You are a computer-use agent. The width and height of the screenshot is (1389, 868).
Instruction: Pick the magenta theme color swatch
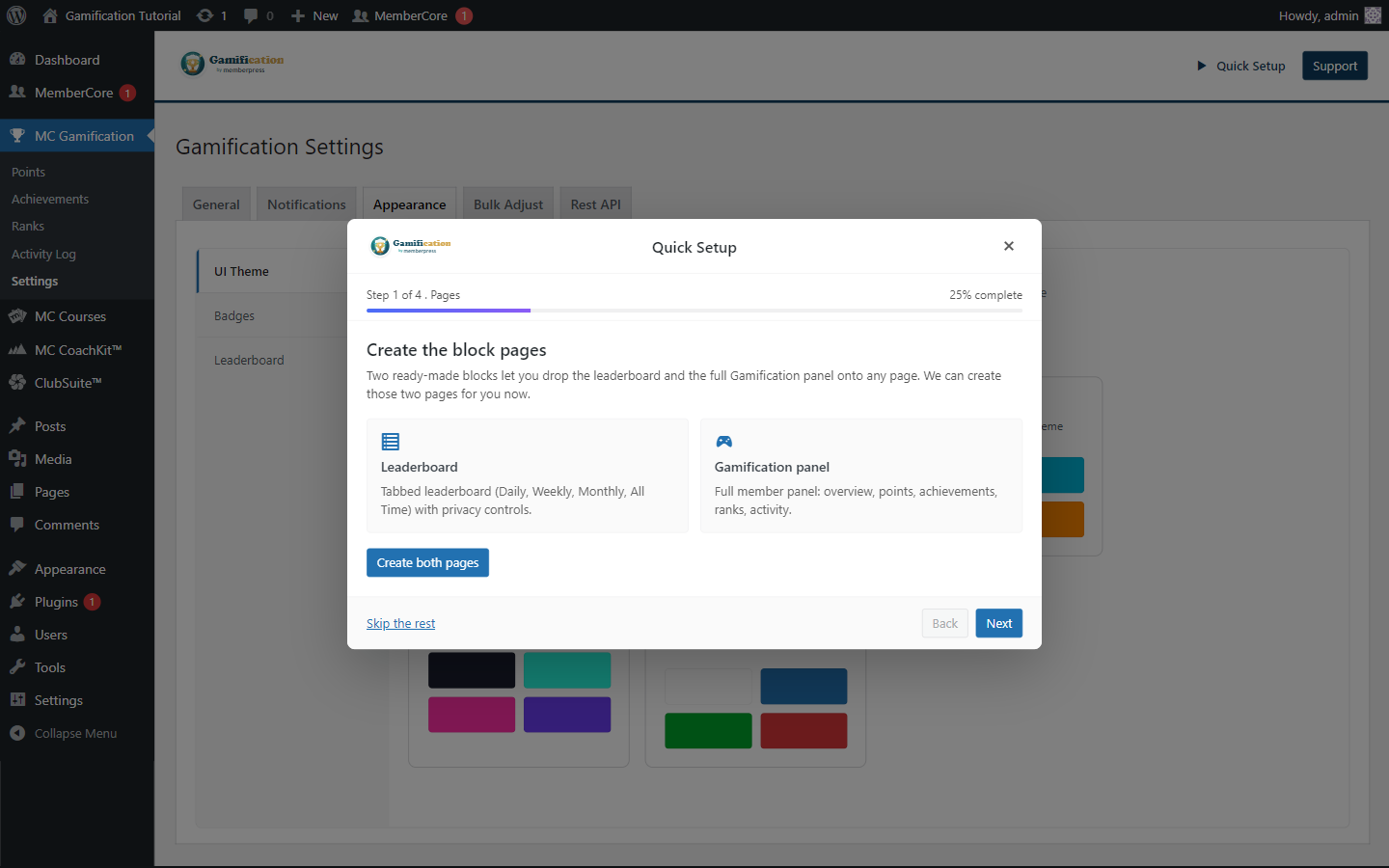click(x=472, y=715)
